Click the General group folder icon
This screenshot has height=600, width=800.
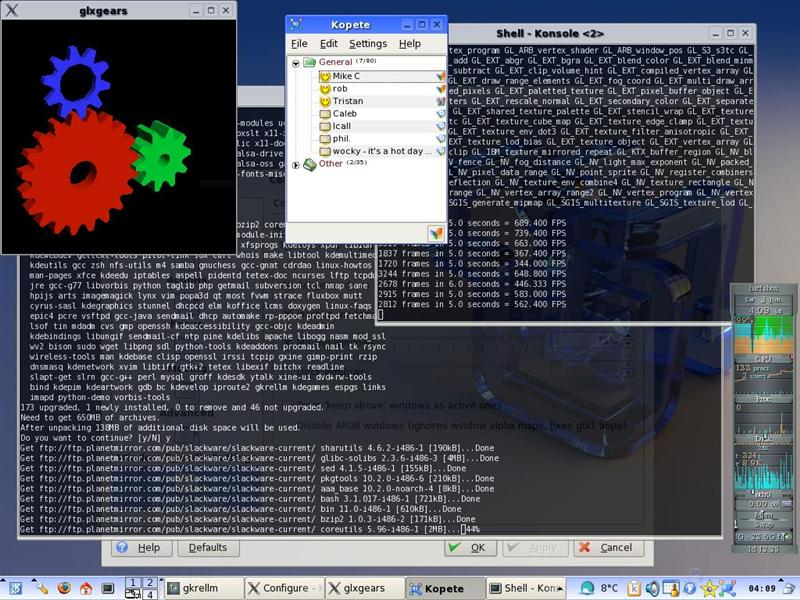click(x=309, y=62)
